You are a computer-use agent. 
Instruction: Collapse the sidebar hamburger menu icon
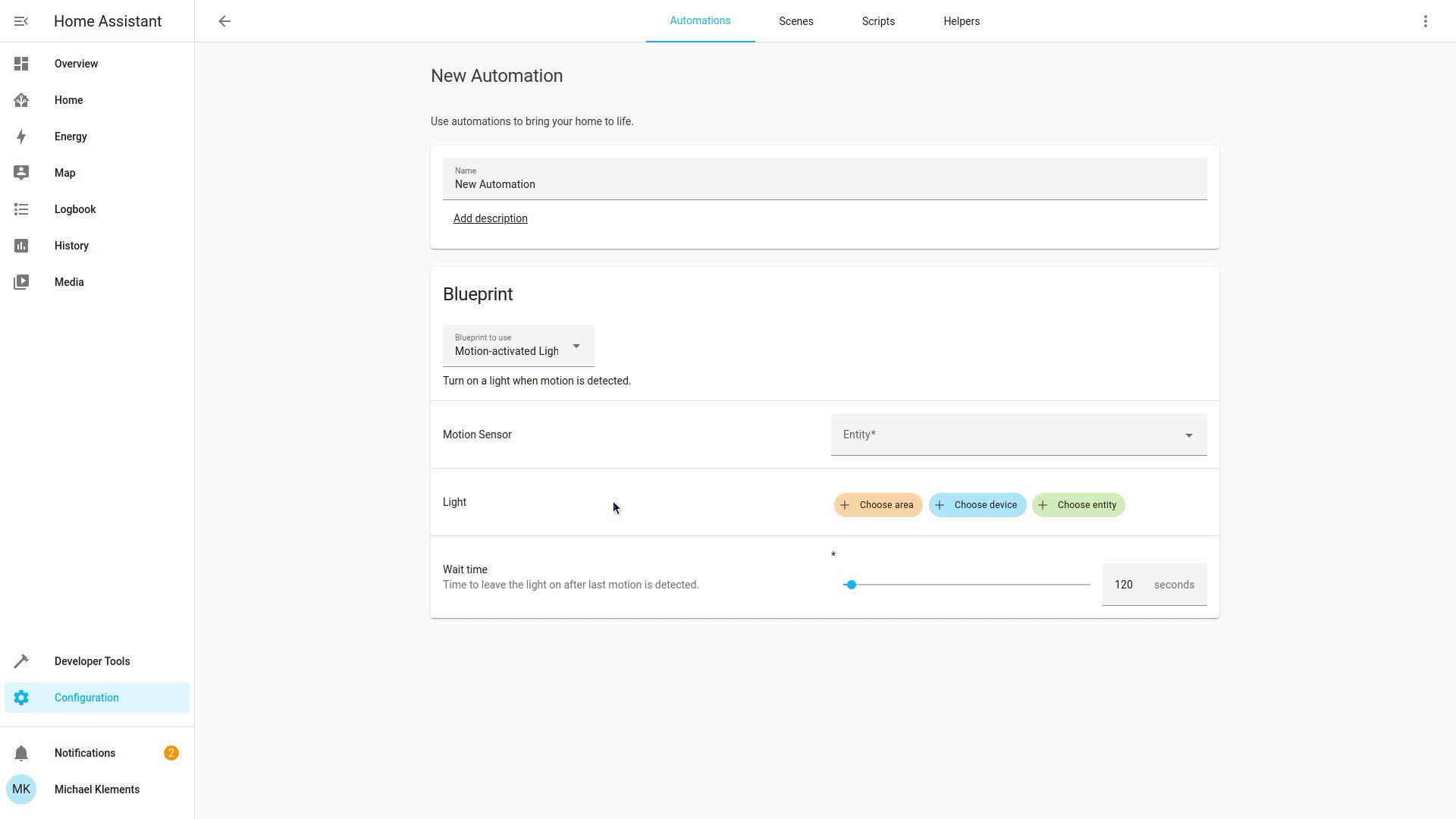point(21,21)
